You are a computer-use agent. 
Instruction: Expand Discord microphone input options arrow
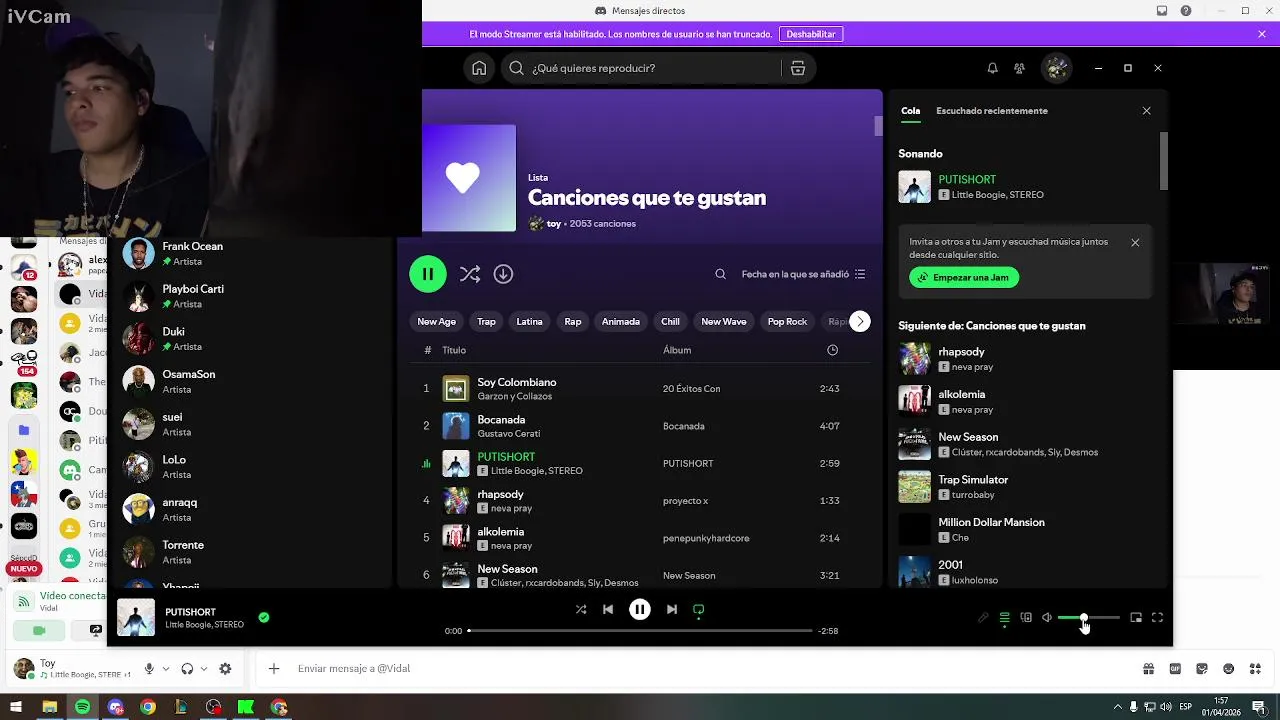[166, 669]
